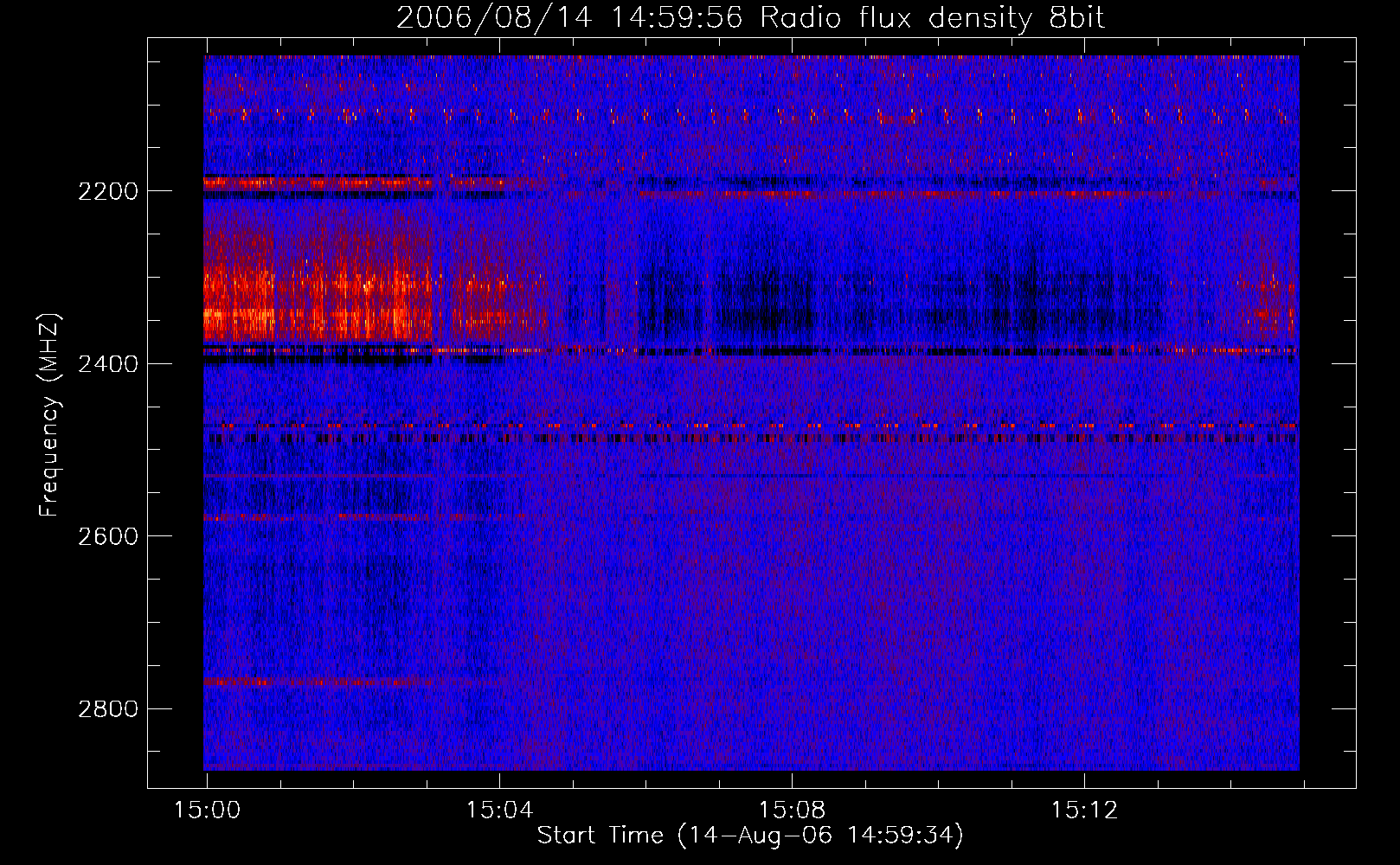Click the plot title showing 2006/08/14 14:59:56
Image resolution: width=1400 pixels, height=865 pixels.
(x=750, y=17)
